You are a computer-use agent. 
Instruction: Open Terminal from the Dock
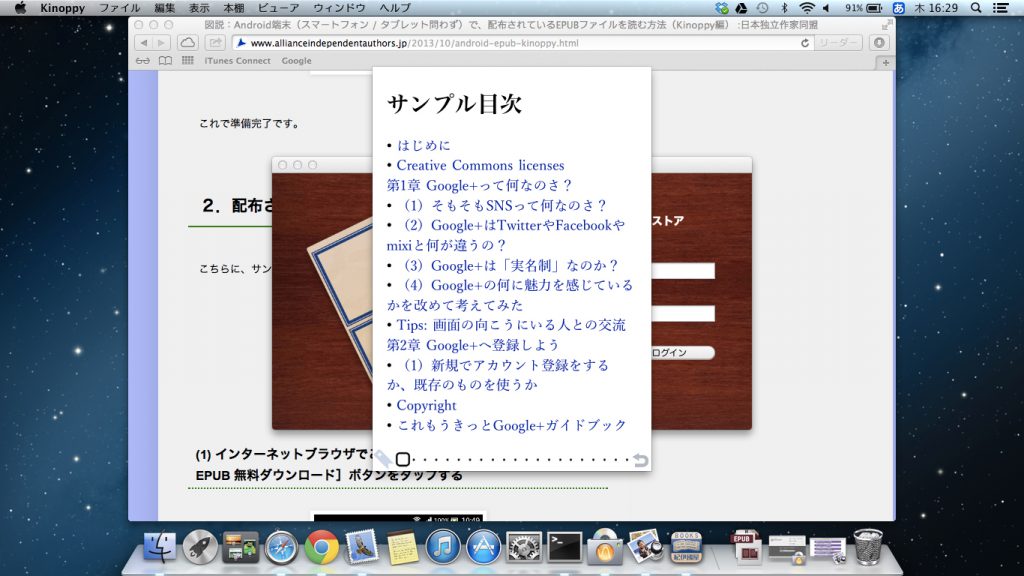click(564, 547)
